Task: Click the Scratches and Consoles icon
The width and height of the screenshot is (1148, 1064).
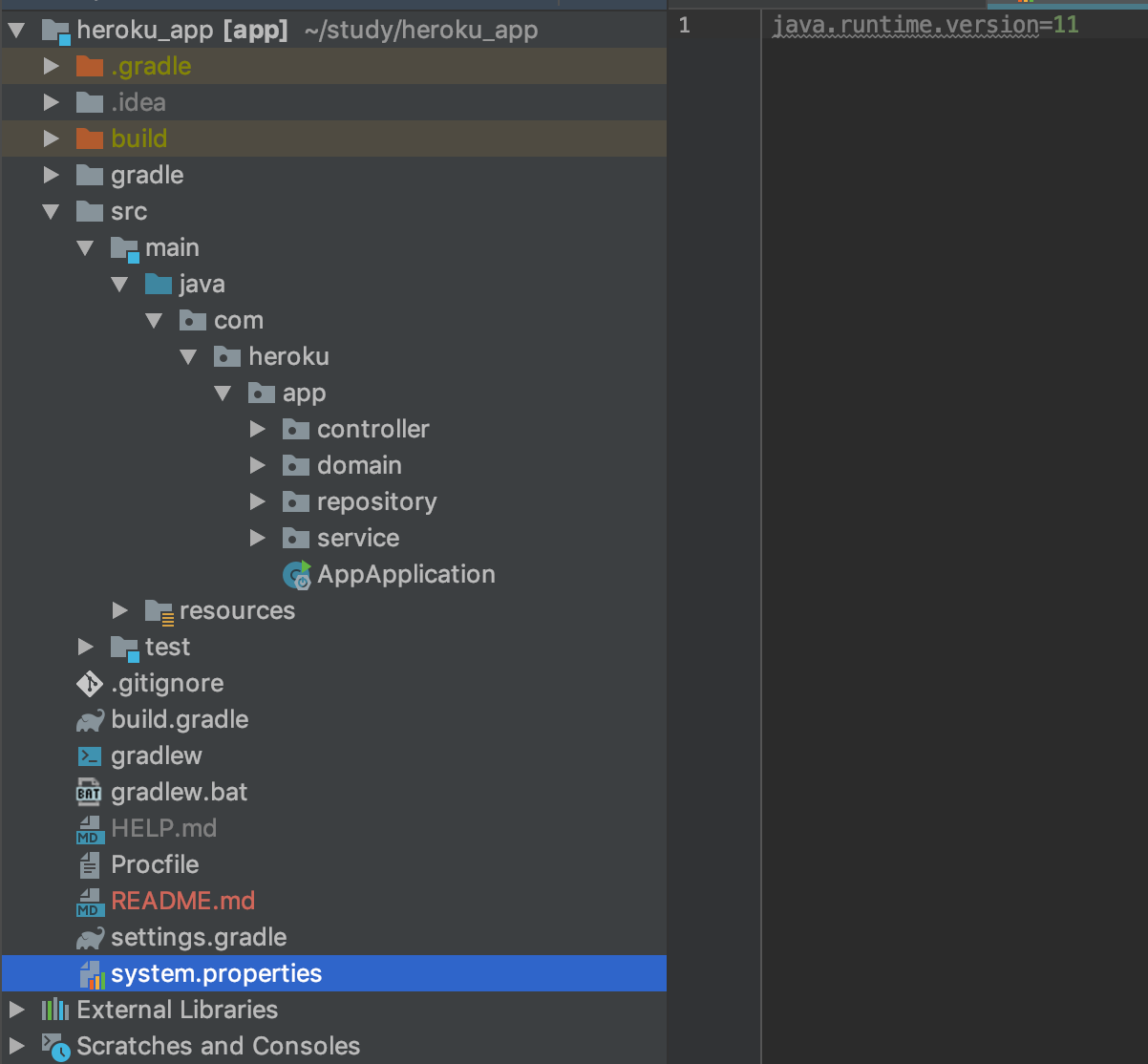Action: tap(55, 1048)
